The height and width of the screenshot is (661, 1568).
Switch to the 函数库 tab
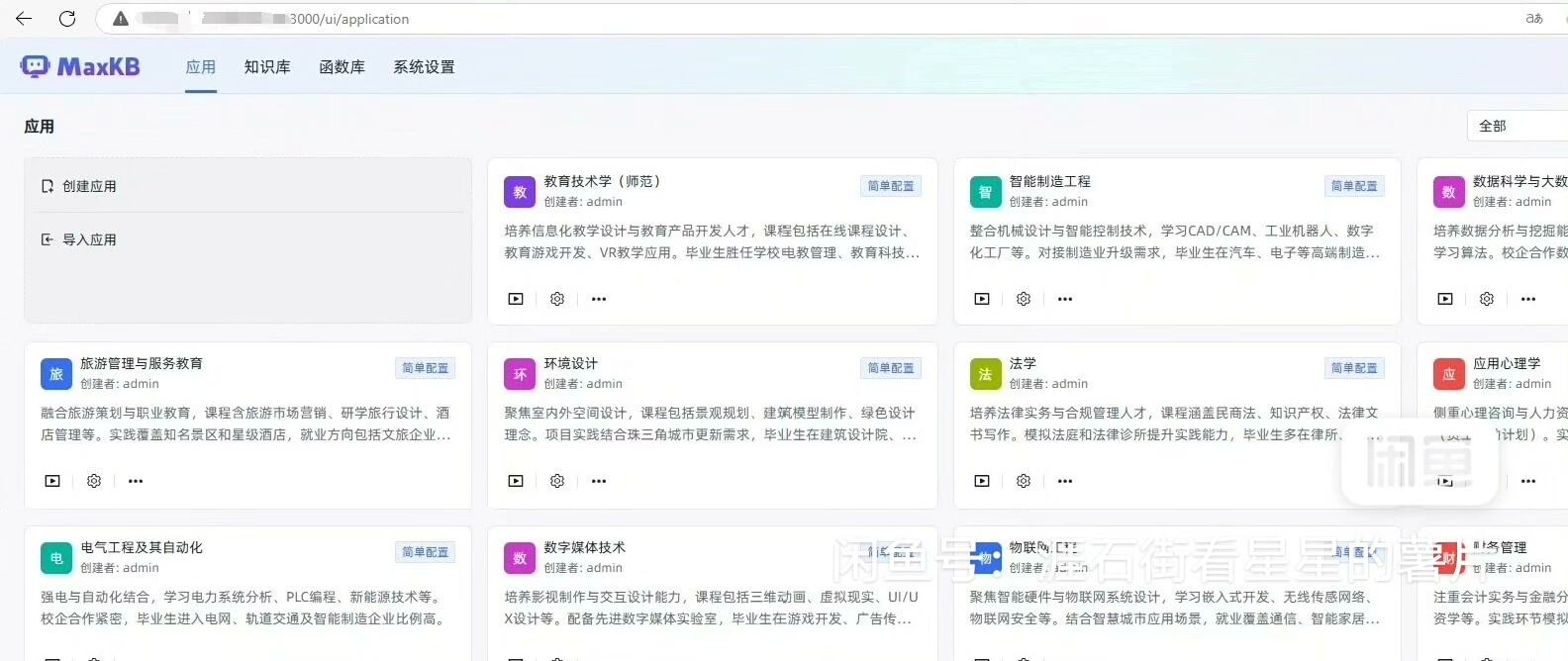tap(343, 67)
